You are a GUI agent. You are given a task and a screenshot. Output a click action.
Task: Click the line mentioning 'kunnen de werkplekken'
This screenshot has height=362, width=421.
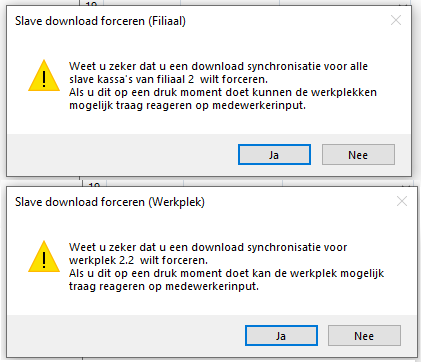point(223,92)
